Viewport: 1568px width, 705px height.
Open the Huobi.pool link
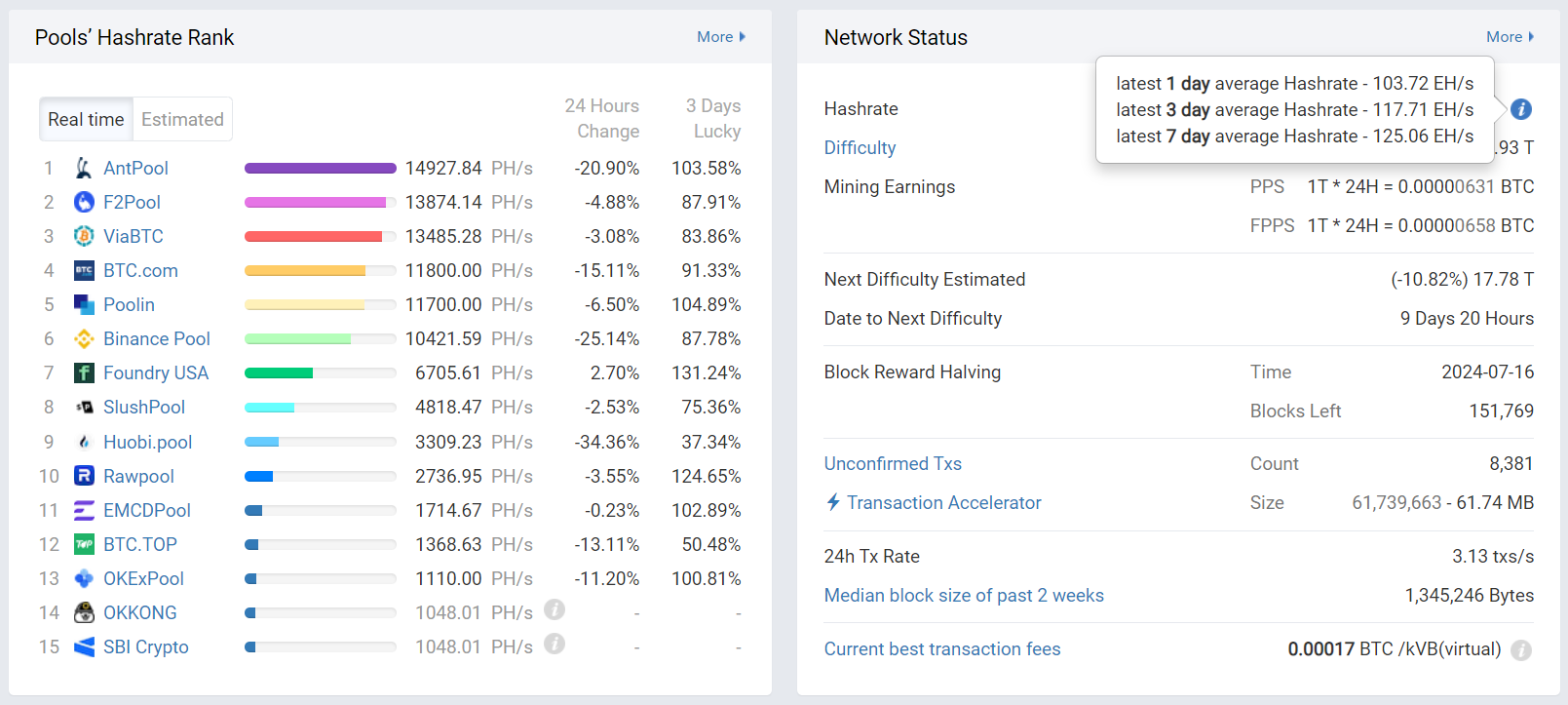click(147, 442)
